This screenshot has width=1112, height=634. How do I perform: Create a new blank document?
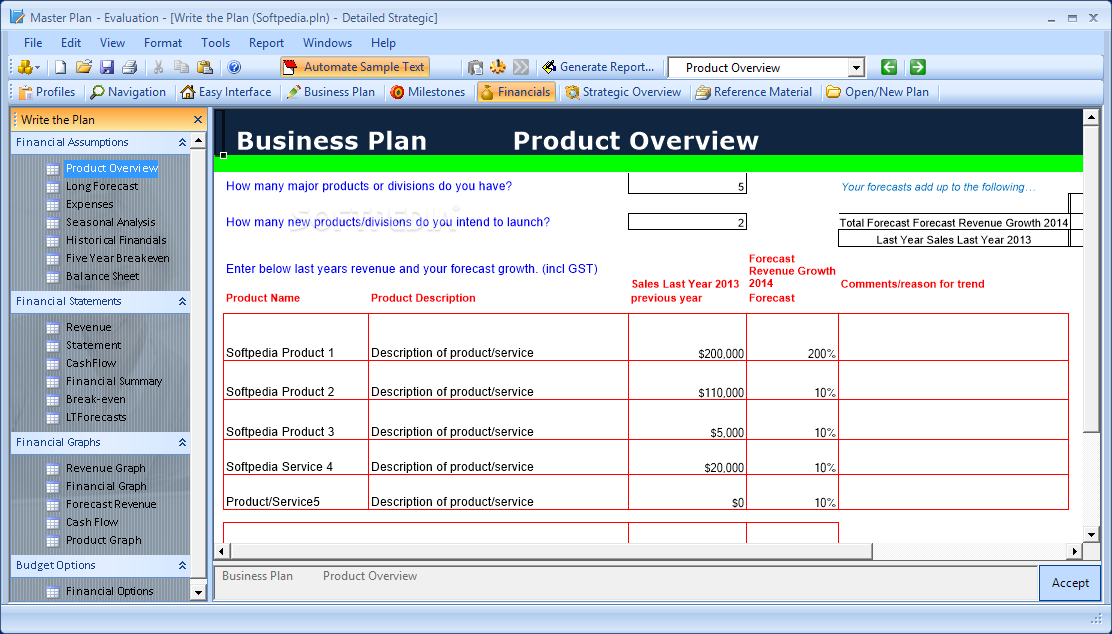click(x=60, y=67)
